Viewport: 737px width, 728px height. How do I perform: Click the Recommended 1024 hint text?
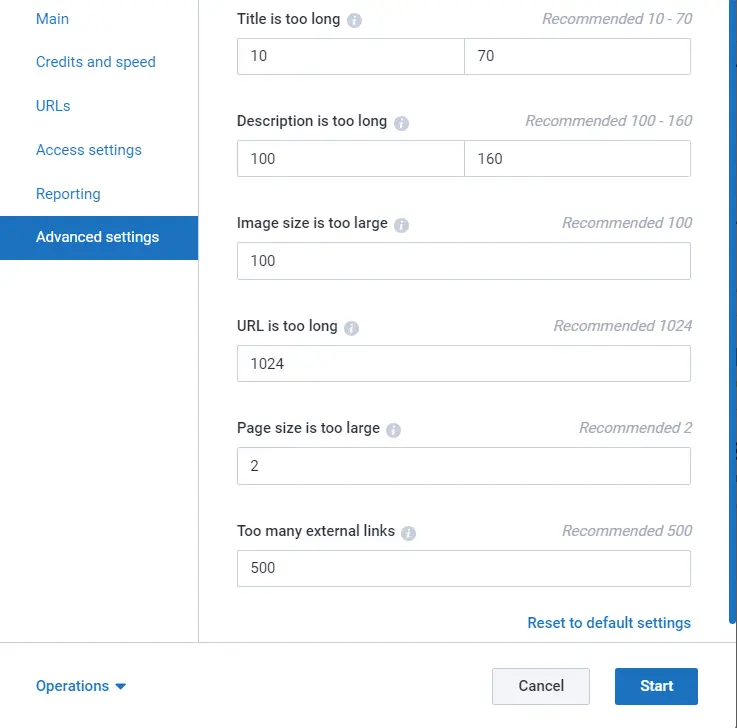622,326
